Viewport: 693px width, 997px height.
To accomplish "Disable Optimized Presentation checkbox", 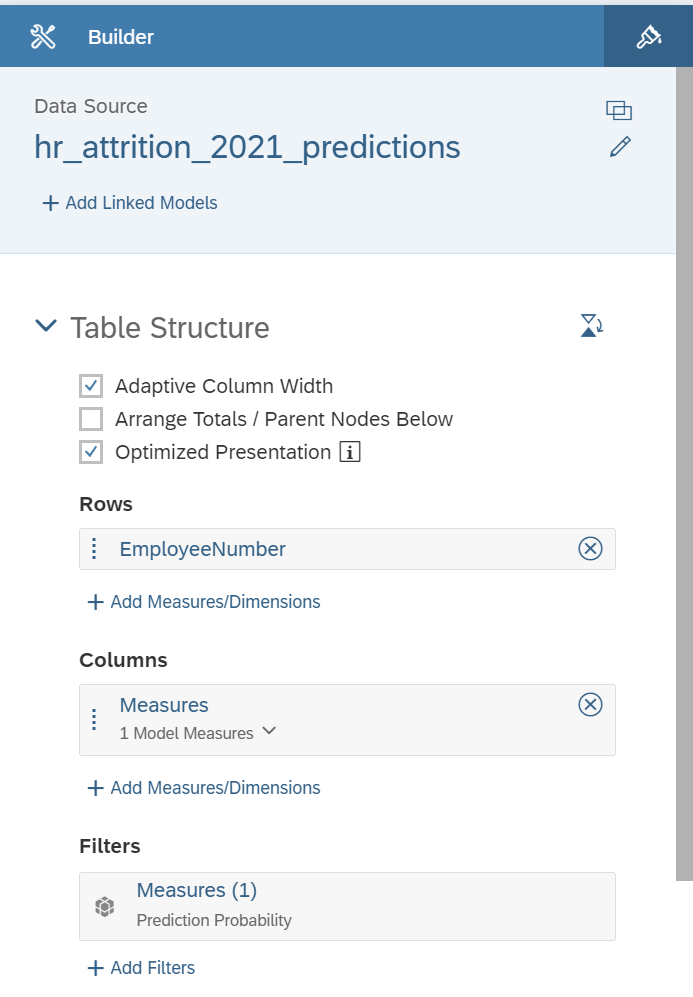I will 91,452.
